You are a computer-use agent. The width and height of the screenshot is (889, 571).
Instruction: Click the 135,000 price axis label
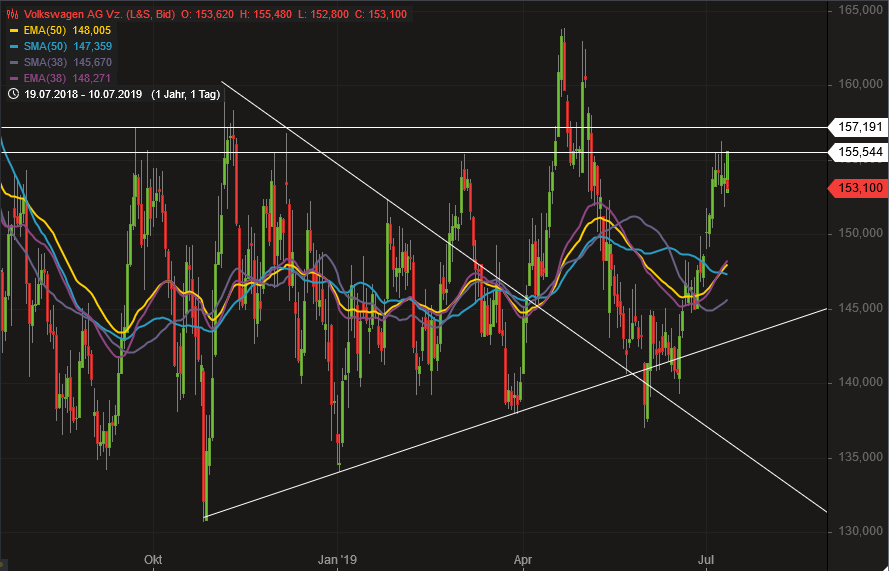(x=861, y=457)
